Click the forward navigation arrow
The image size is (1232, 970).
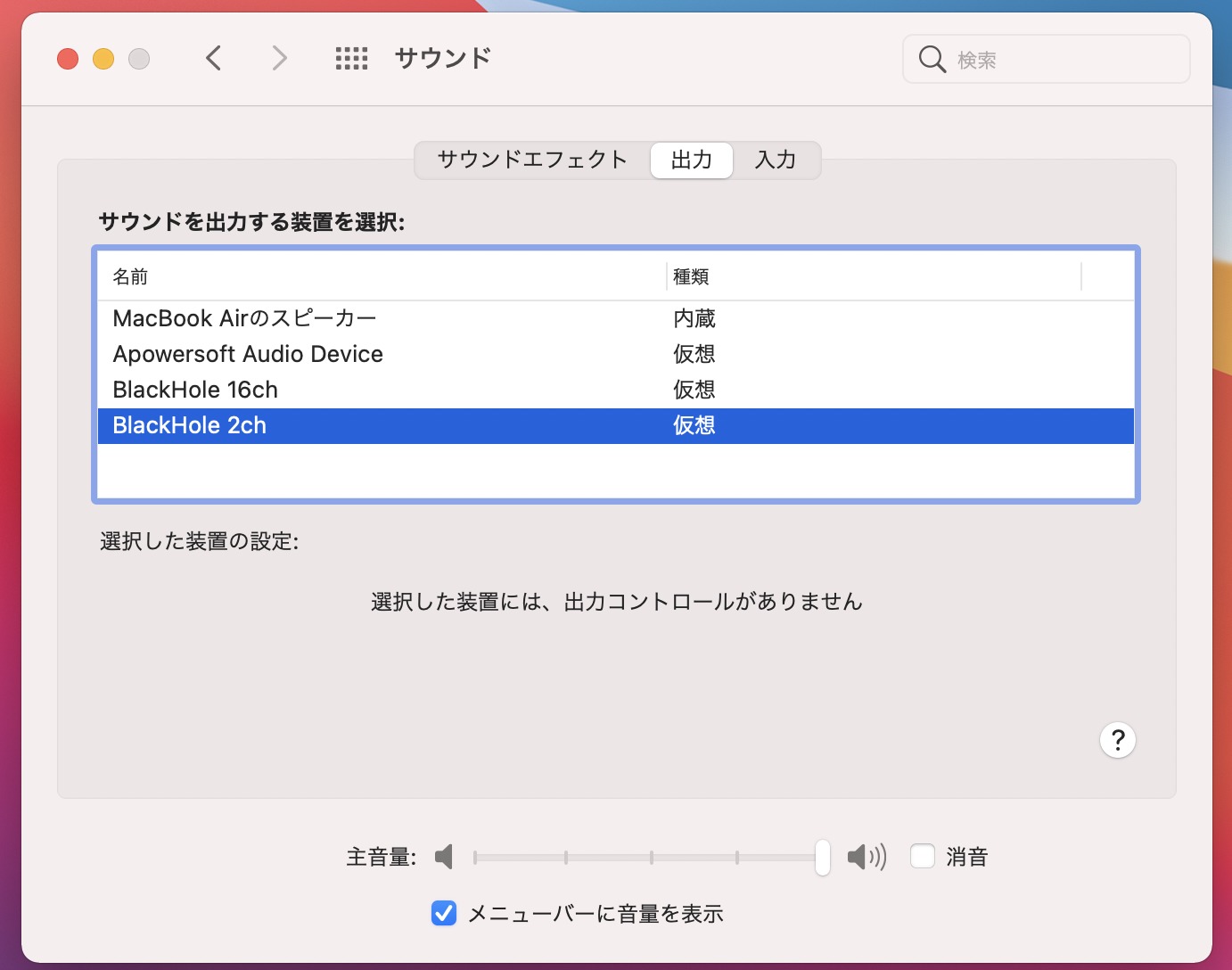coord(279,59)
